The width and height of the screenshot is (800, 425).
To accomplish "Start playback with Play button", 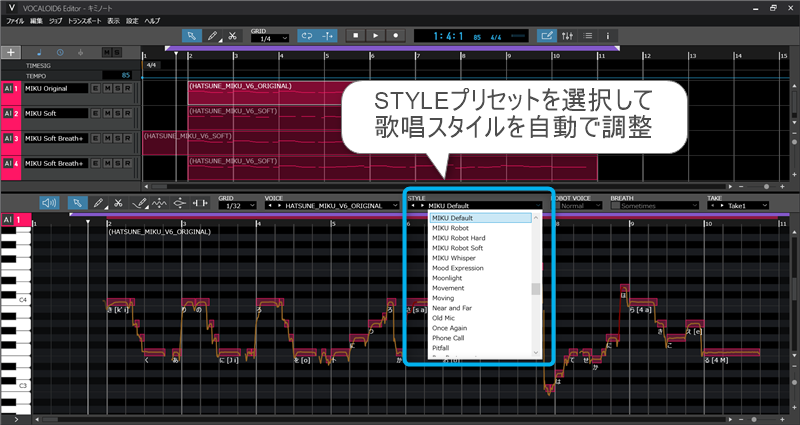I will [x=376, y=36].
